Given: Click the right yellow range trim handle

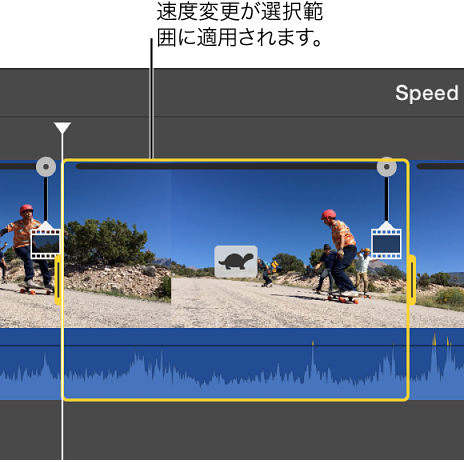Looking at the screenshot, I should [412, 280].
